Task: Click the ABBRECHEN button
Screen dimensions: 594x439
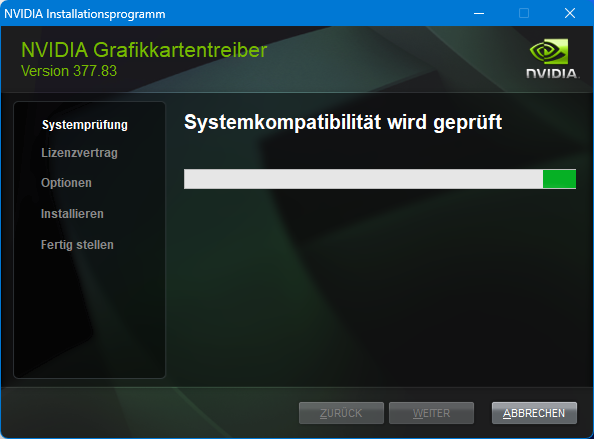Action: (x=534, y=413)
